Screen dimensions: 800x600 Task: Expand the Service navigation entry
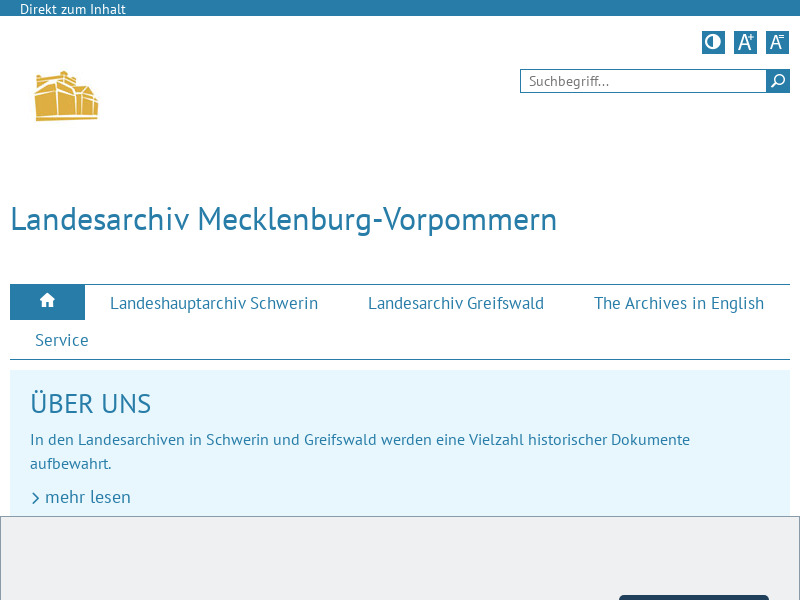coord(62,340)
